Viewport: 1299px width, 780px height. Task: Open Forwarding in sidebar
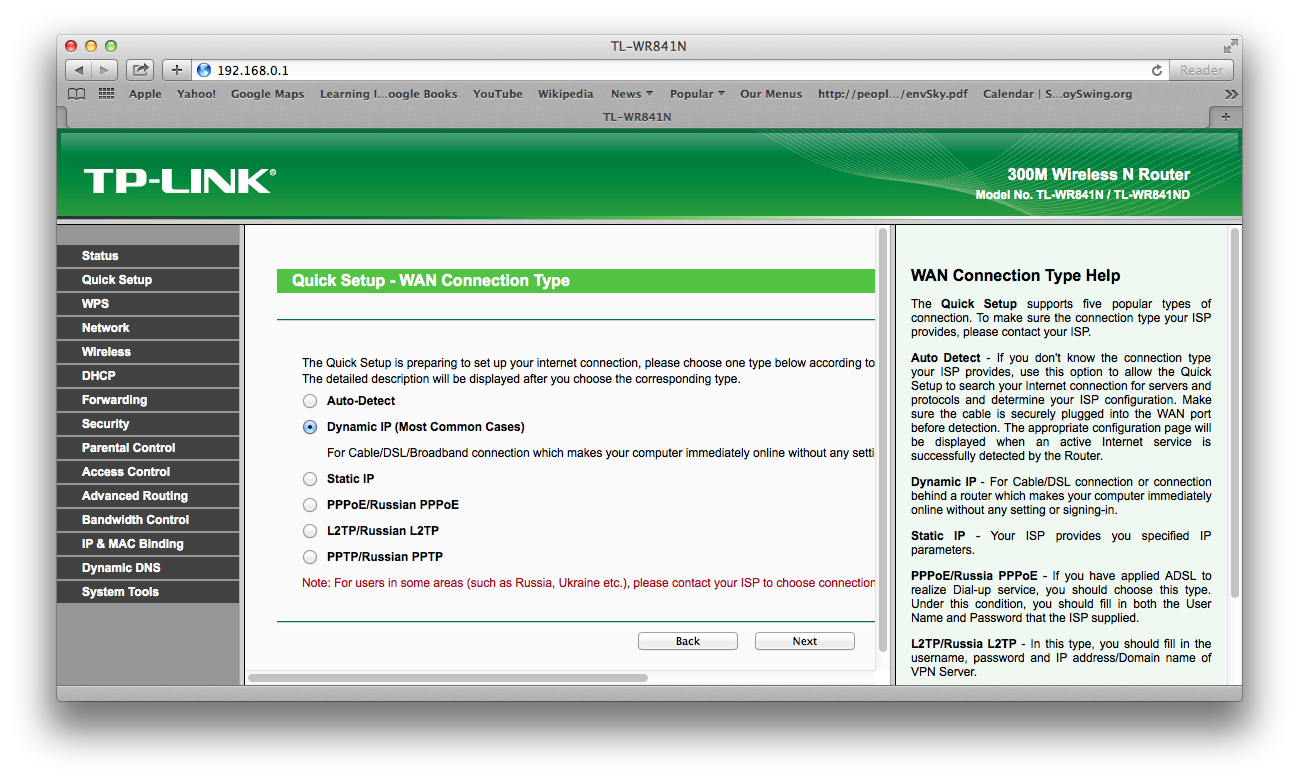click(148, 400)
